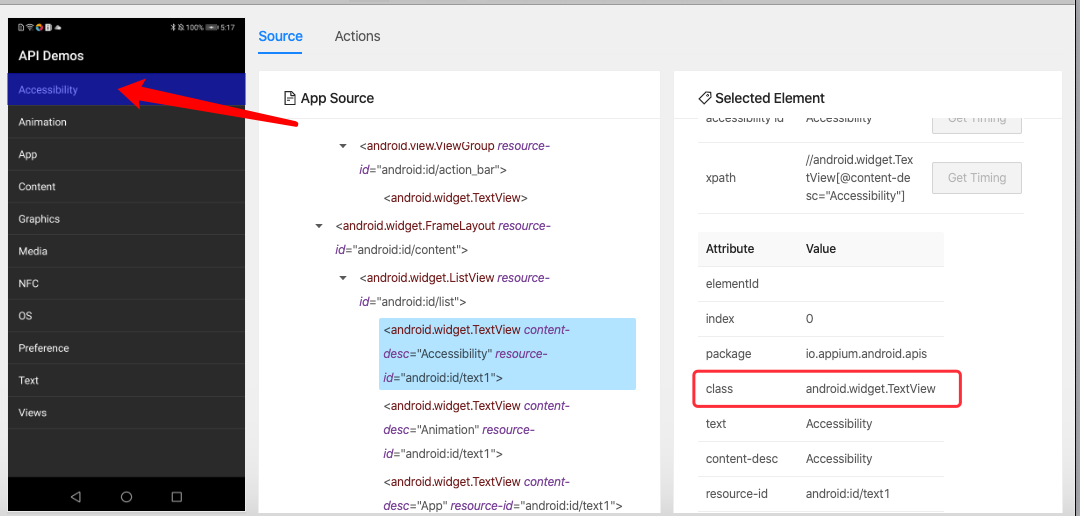This screenshot has width=1080, height=516.
Task: Click the package value io.appium.android.apis
Action: [866, 353]
